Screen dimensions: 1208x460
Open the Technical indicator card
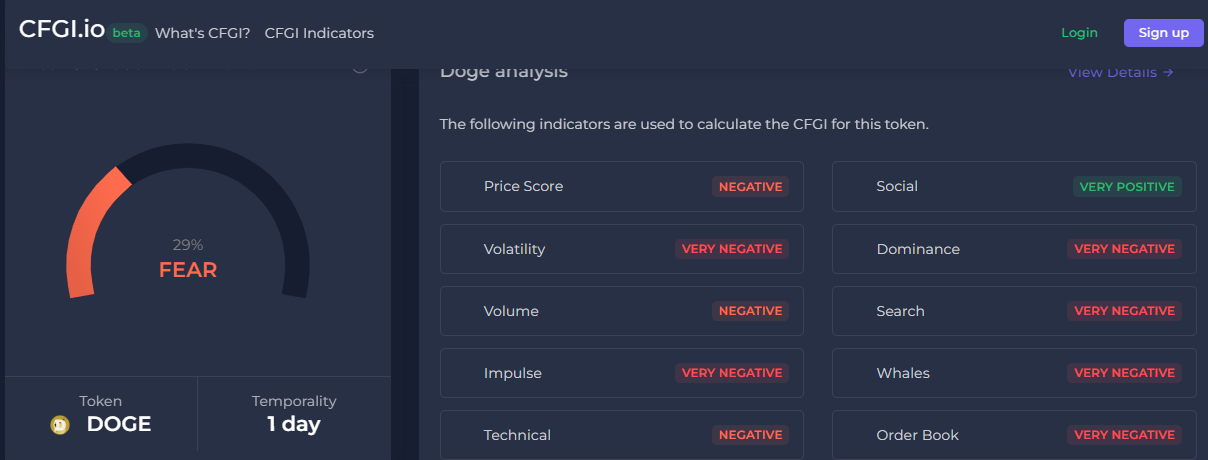(621, 435)
